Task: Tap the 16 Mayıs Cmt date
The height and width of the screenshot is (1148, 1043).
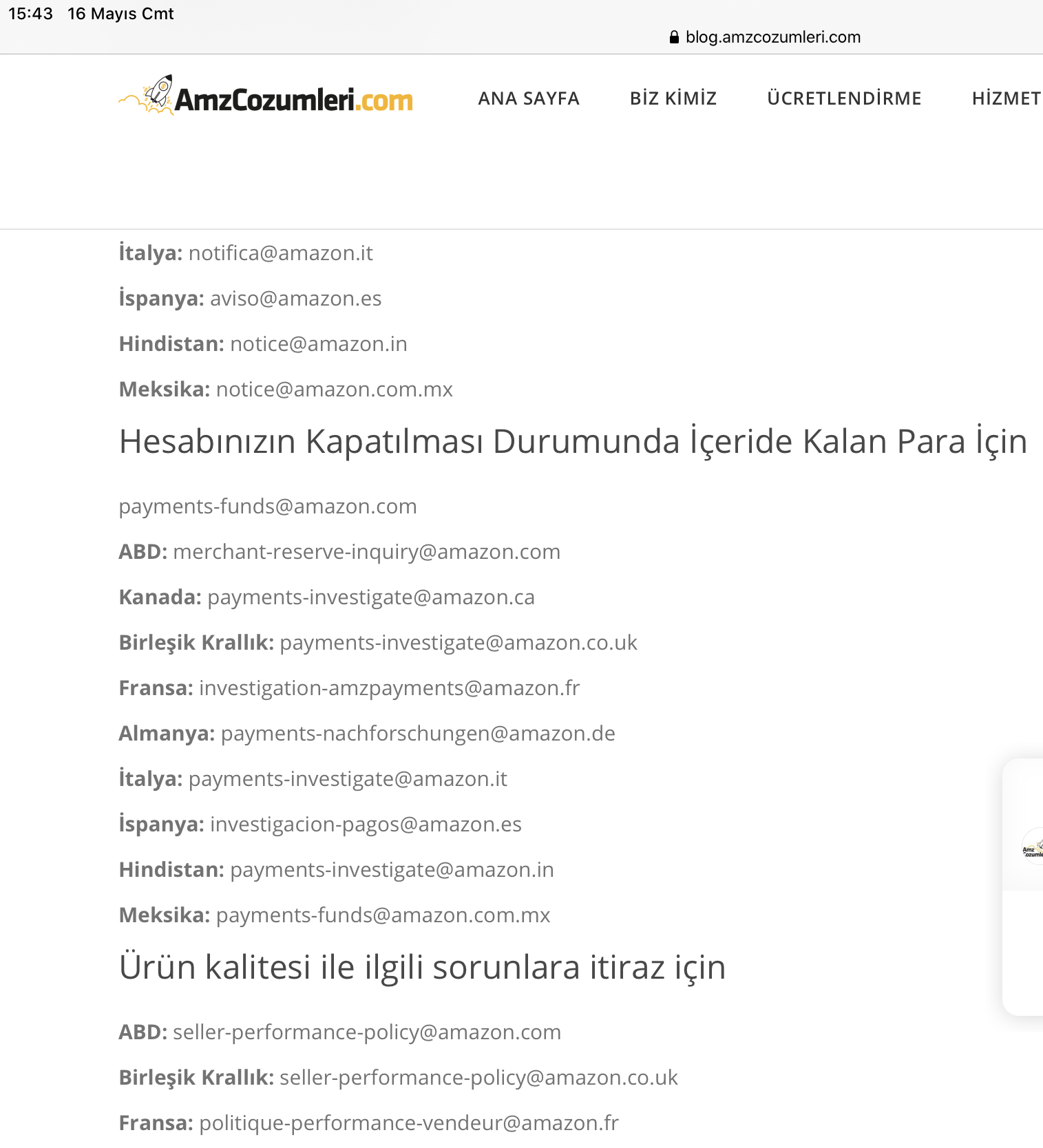Action: [120, 14]
